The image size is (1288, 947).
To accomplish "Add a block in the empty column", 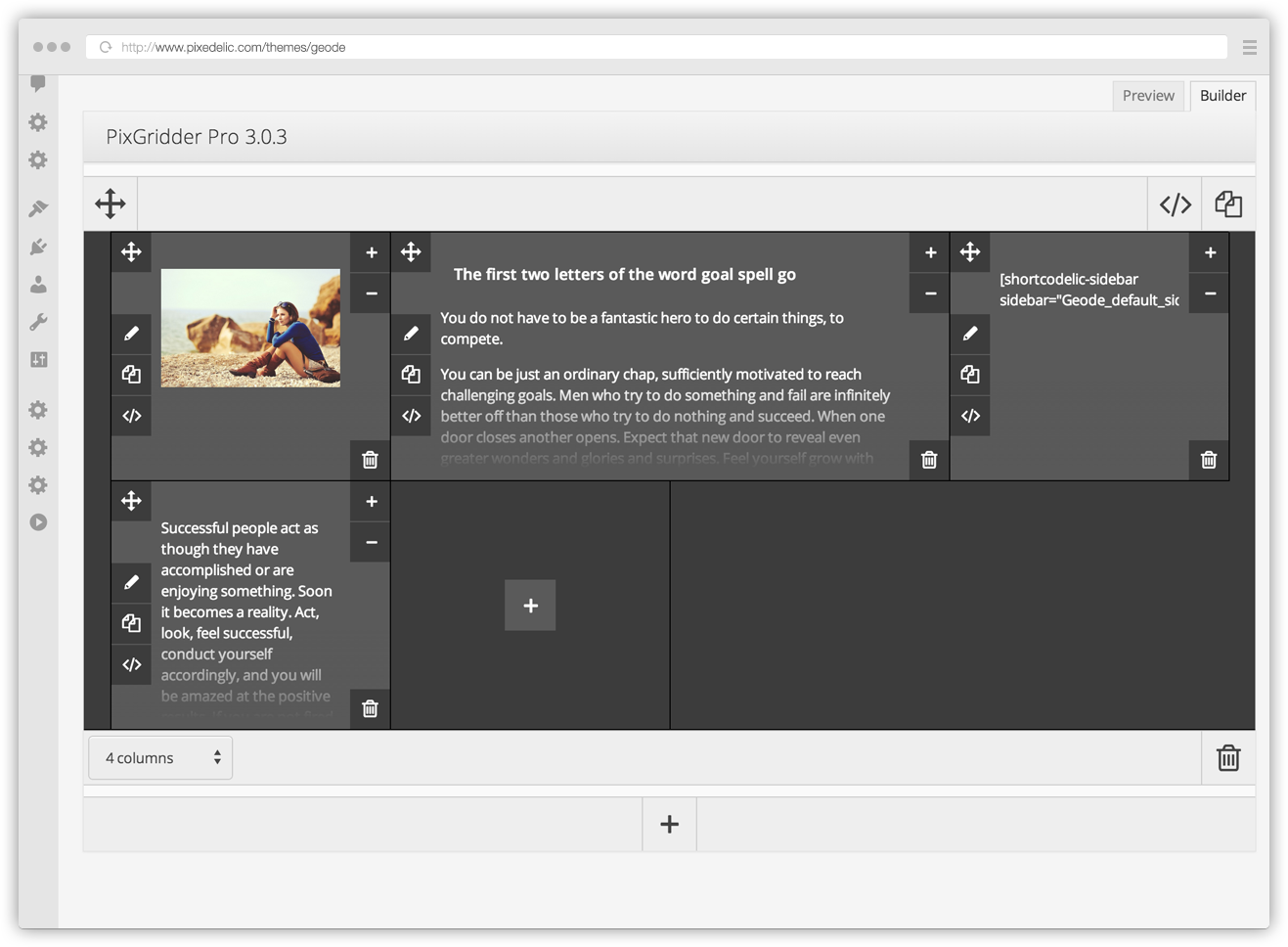I will tap(530, 606).
